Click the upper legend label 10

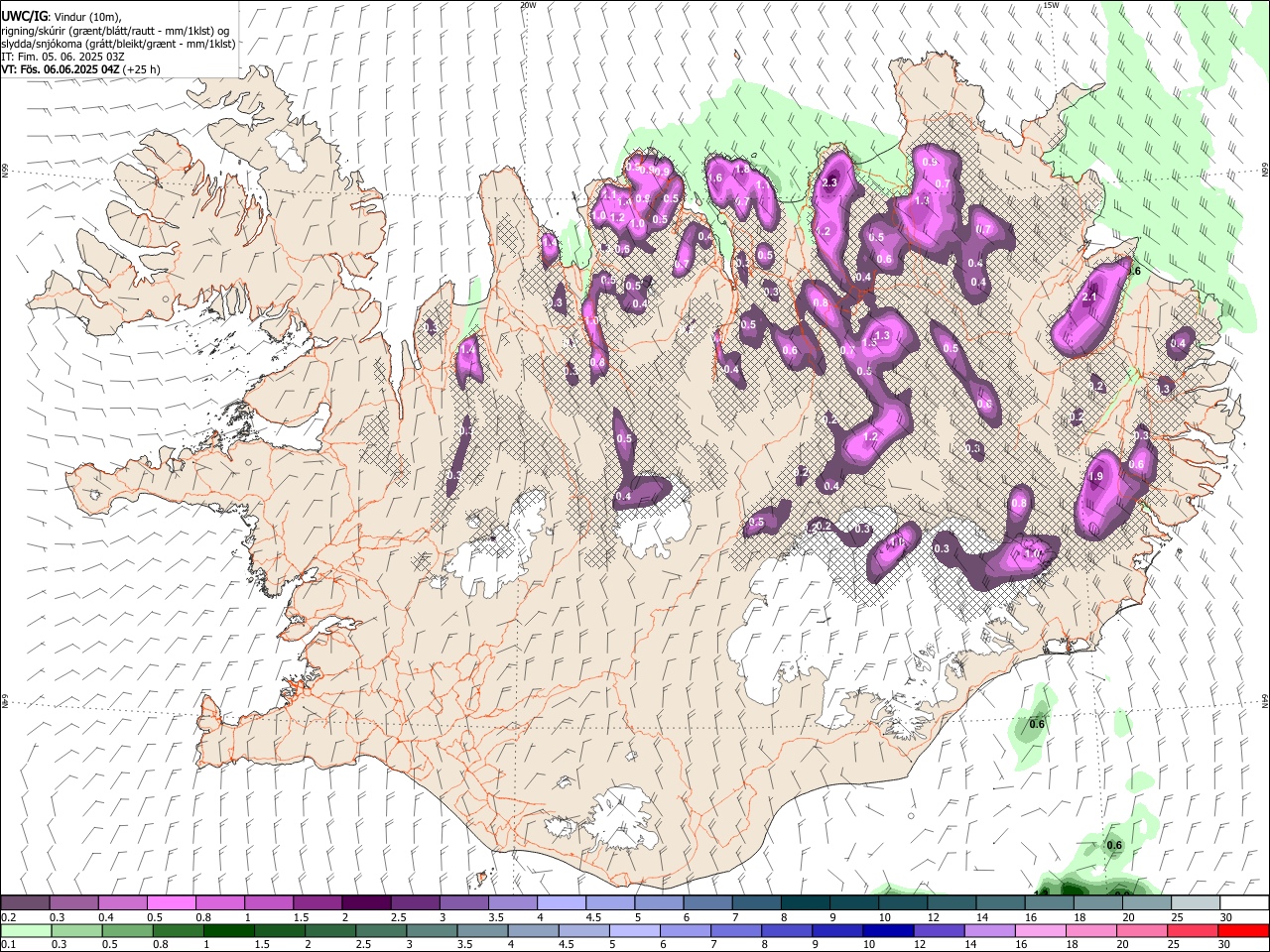tap(883, 917)
